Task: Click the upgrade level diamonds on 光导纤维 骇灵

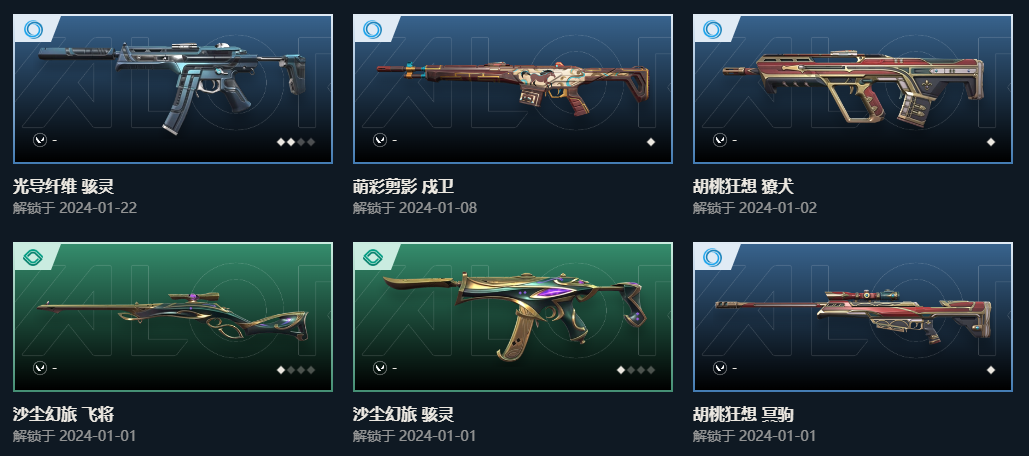Action: (x=295, y=142)
